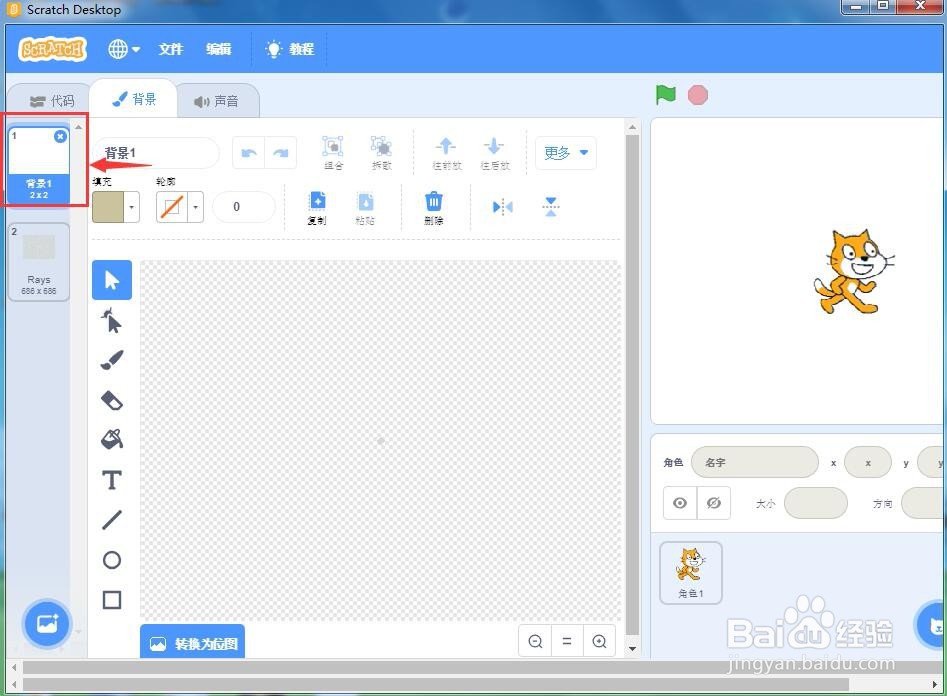Select the Rectangle tool

click(x=112, y=600)
